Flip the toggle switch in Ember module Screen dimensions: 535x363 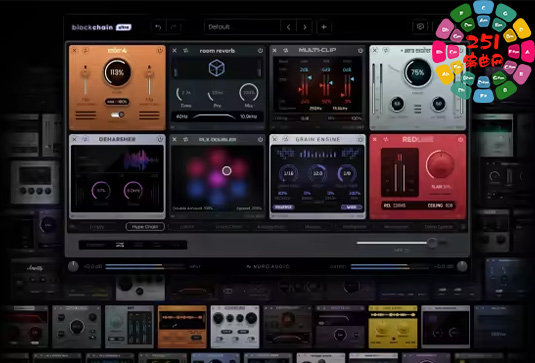(117, 115)
